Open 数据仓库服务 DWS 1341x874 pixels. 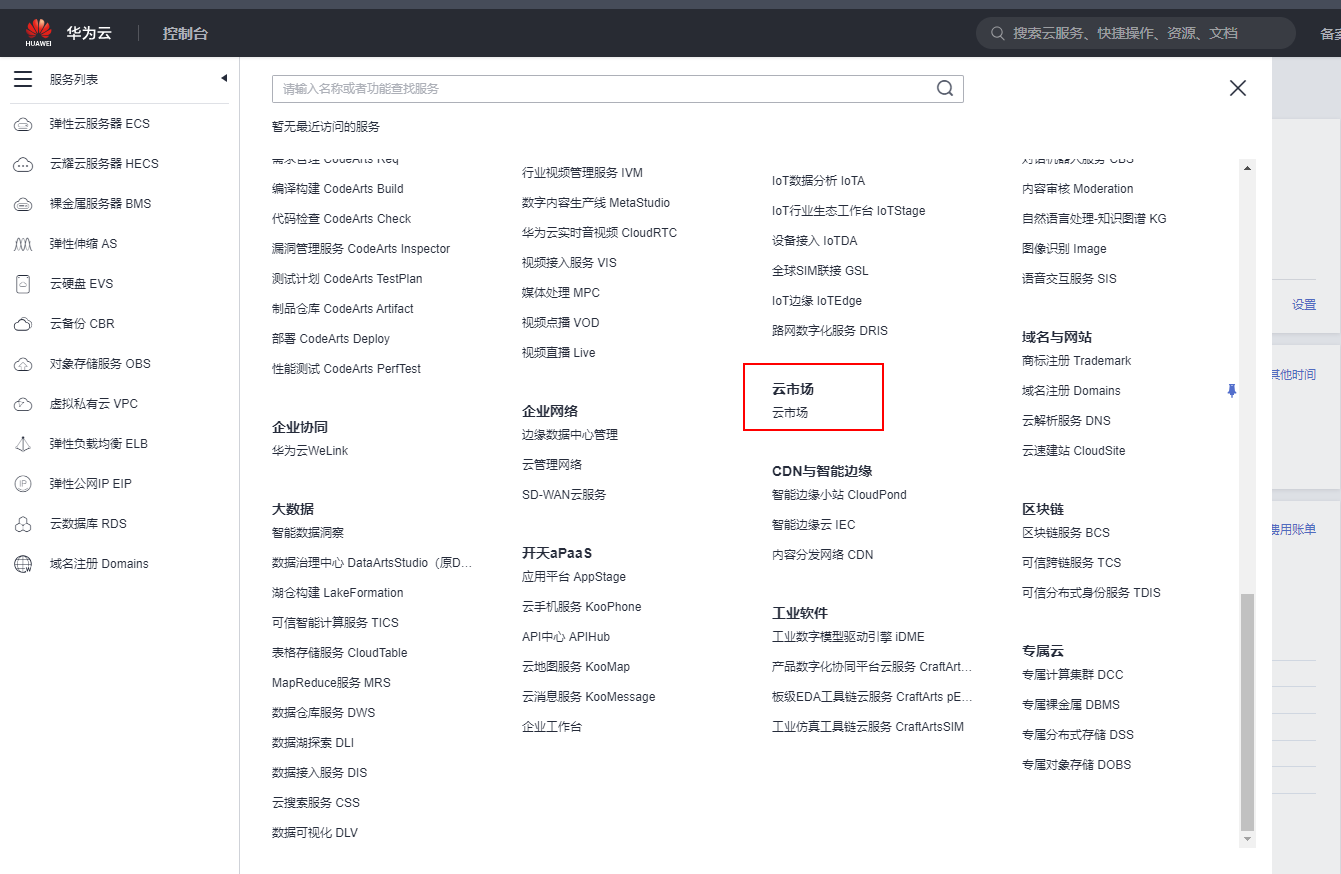324,713
